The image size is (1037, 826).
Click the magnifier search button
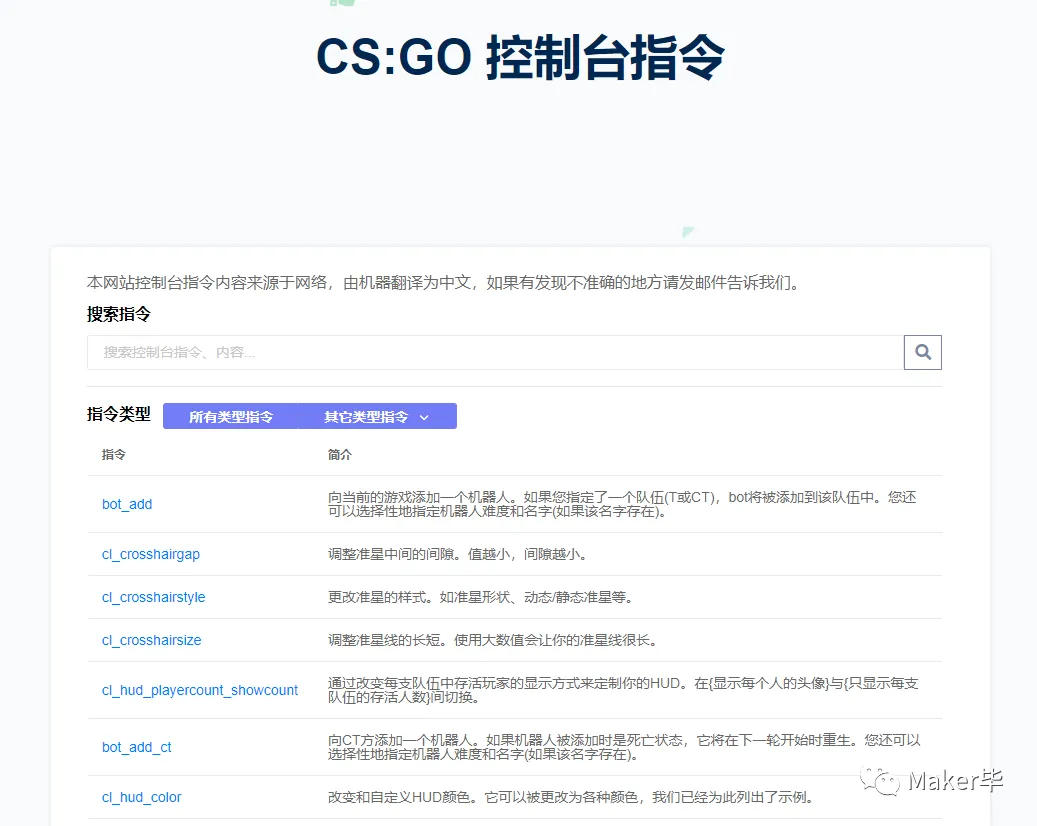(923, 352)
